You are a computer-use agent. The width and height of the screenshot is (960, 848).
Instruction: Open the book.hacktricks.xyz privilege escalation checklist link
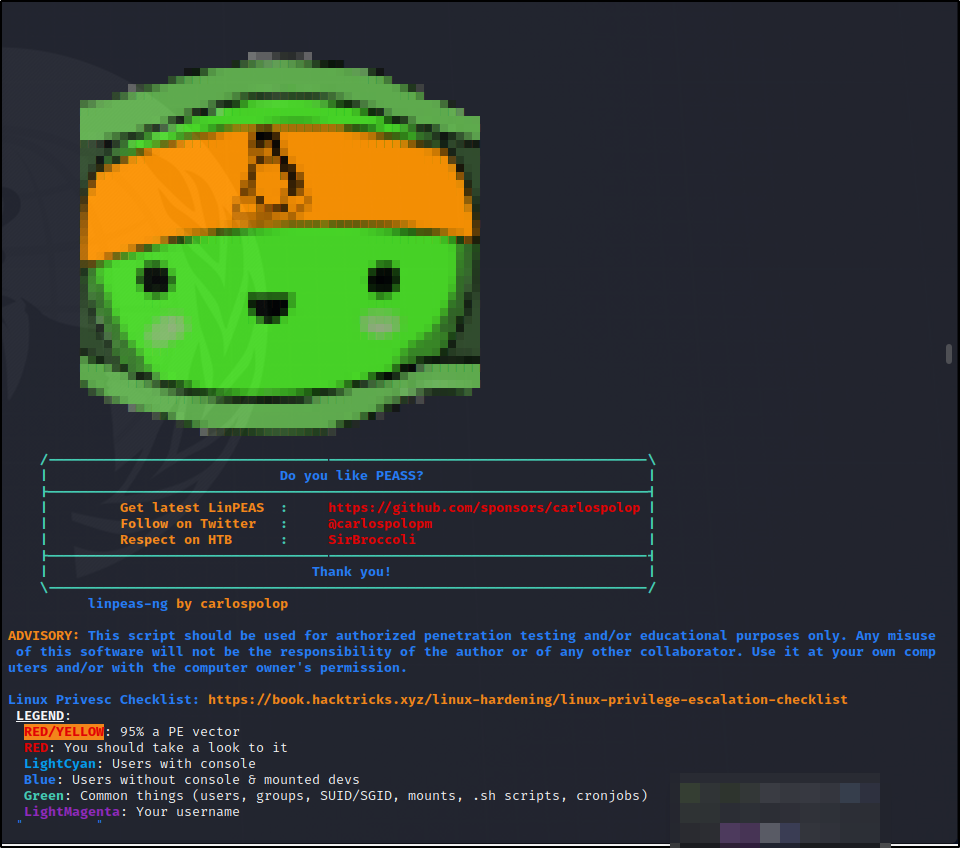point(528,699)
